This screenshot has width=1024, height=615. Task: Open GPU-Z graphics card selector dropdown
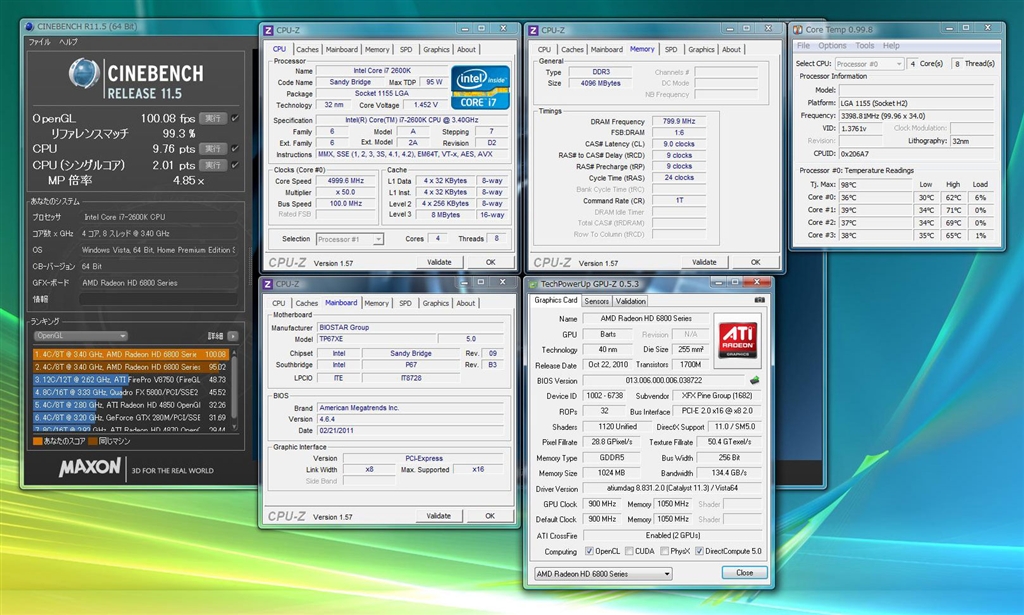603,574
